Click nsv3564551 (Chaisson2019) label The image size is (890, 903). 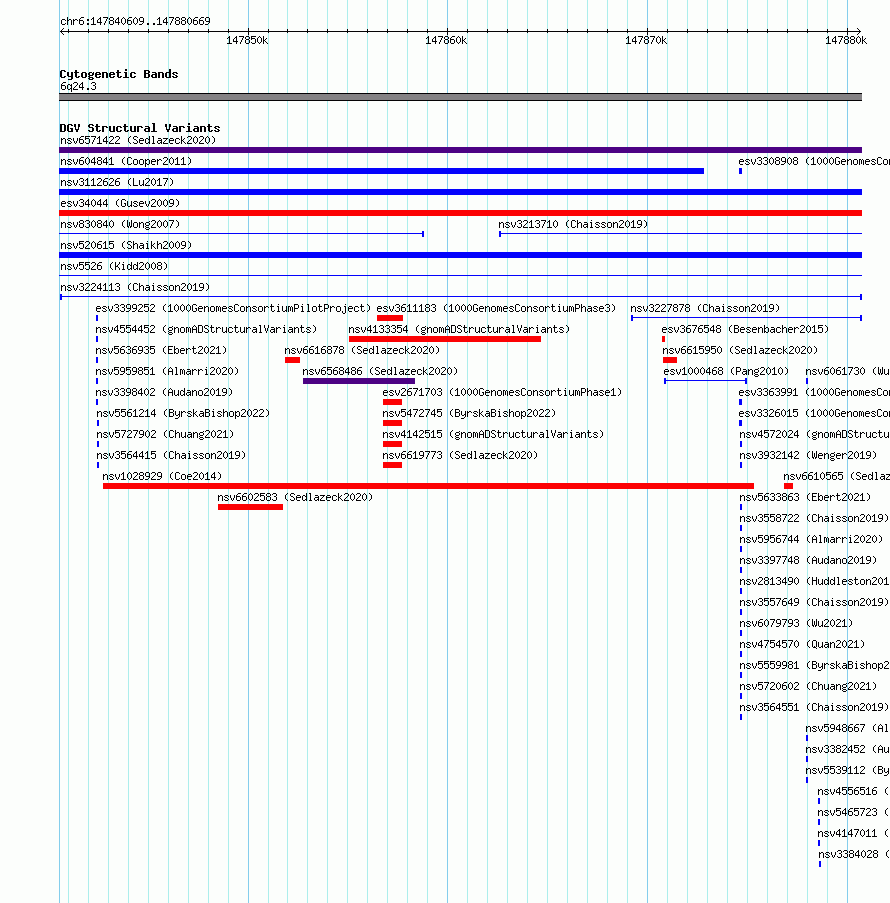(x=814, y=708)
